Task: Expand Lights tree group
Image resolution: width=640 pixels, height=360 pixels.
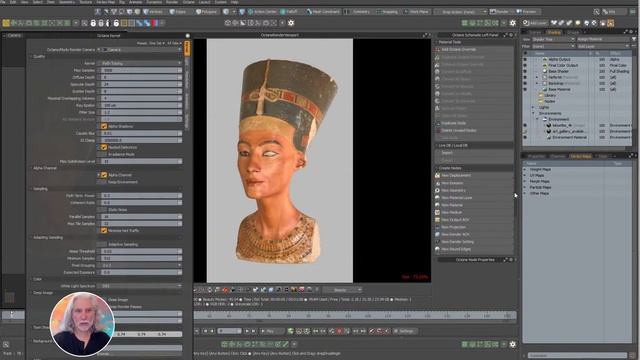Action: pos(533,107)
